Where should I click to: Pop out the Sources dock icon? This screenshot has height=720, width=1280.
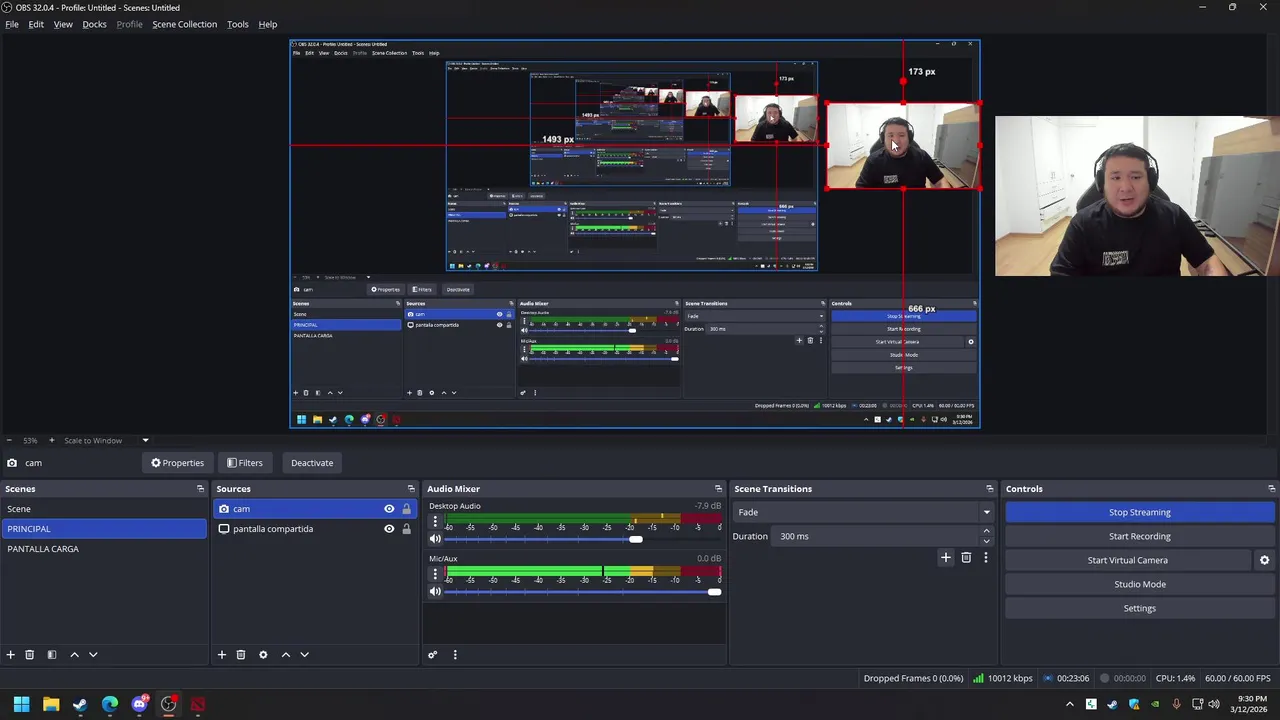(411, 489)
